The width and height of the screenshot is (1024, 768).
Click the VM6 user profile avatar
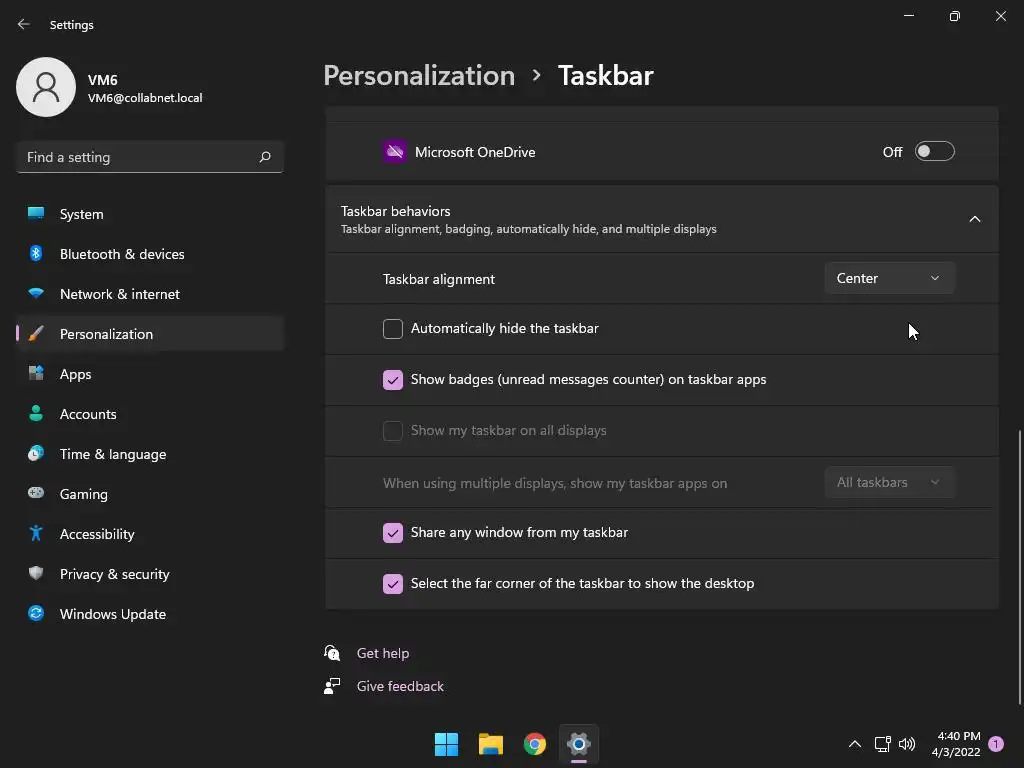[46, 87]
